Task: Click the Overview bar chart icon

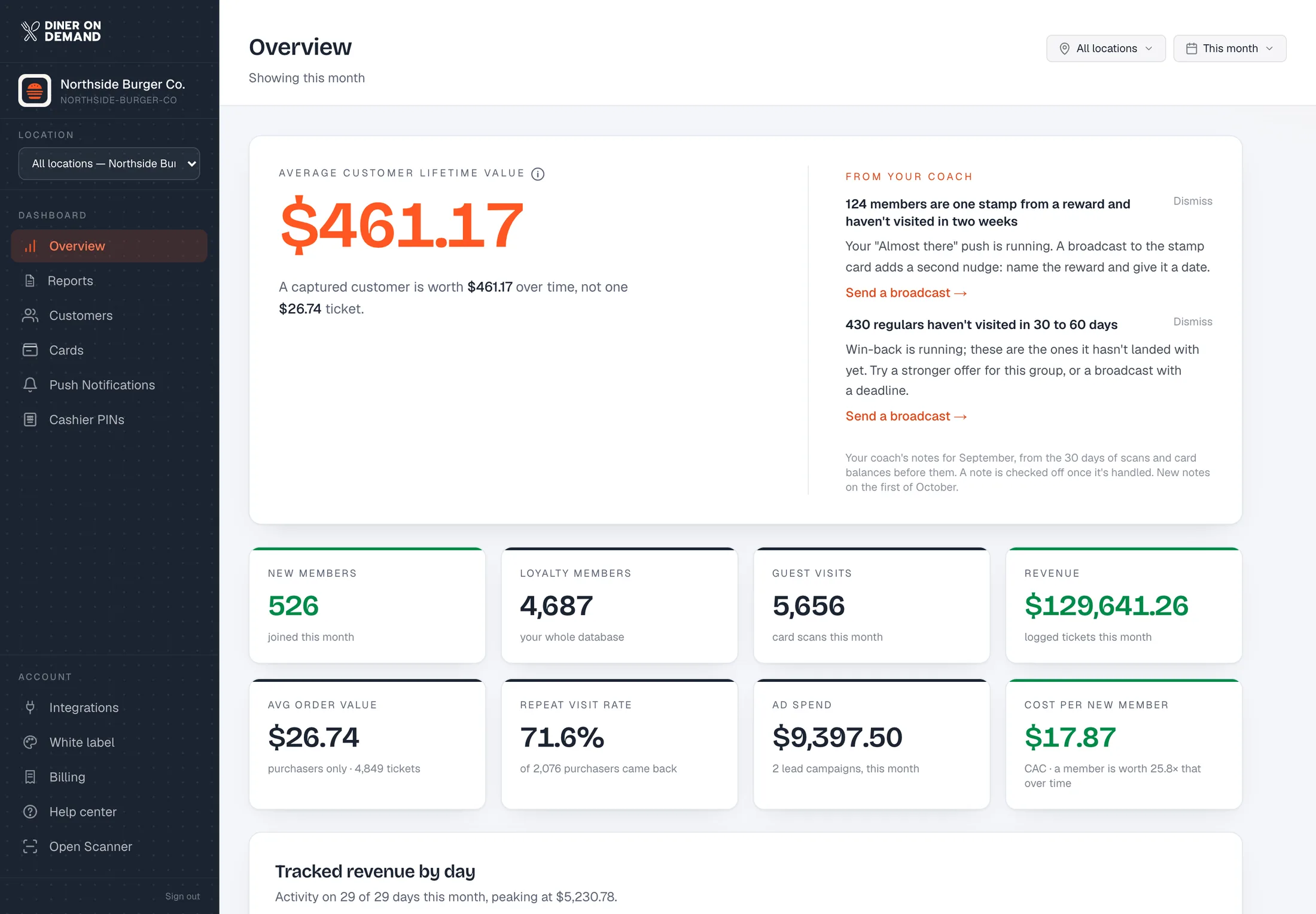Action: [31, 246]
